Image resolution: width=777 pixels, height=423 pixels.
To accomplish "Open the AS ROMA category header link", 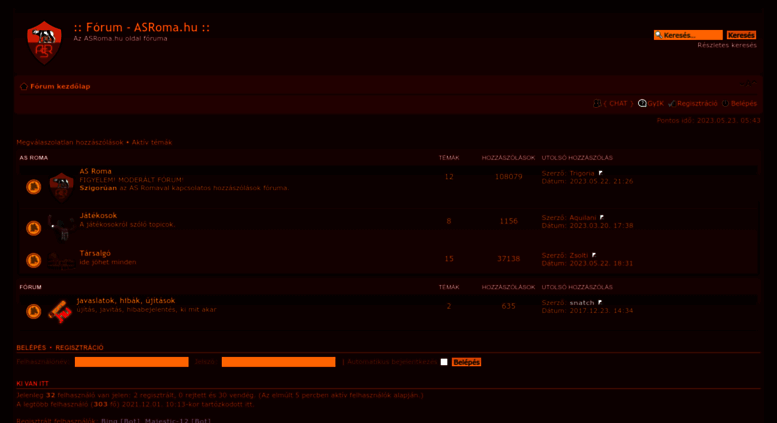I will [x=34, y=158].
